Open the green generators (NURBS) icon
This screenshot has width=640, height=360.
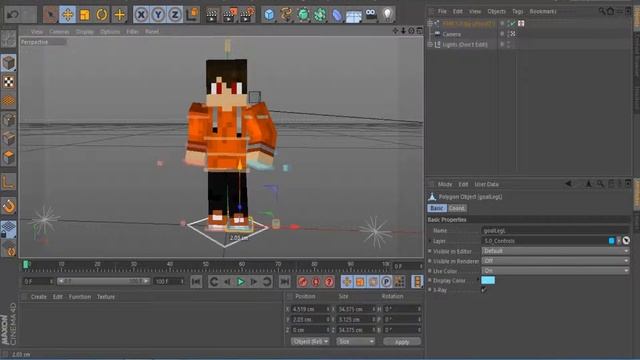coord(303,15)
